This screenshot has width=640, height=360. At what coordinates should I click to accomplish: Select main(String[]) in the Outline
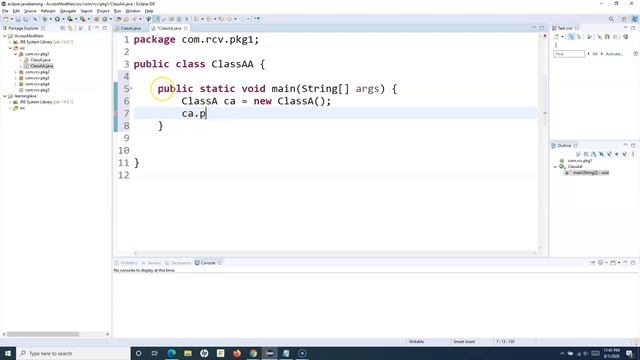point(588,173)
